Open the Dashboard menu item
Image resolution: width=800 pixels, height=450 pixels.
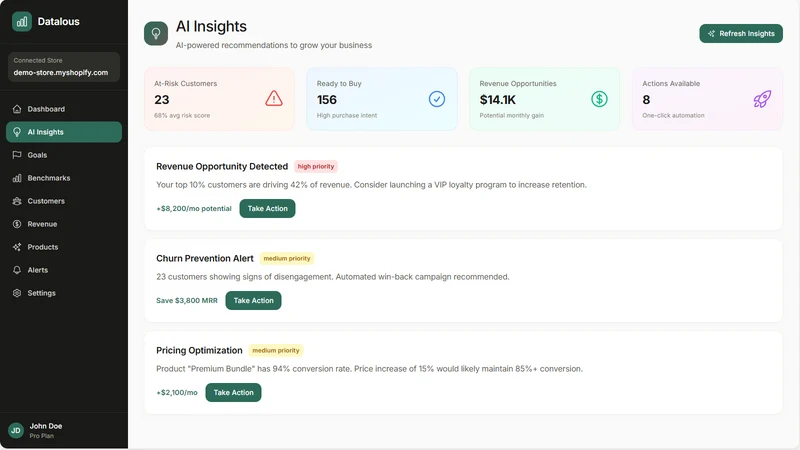64,109
